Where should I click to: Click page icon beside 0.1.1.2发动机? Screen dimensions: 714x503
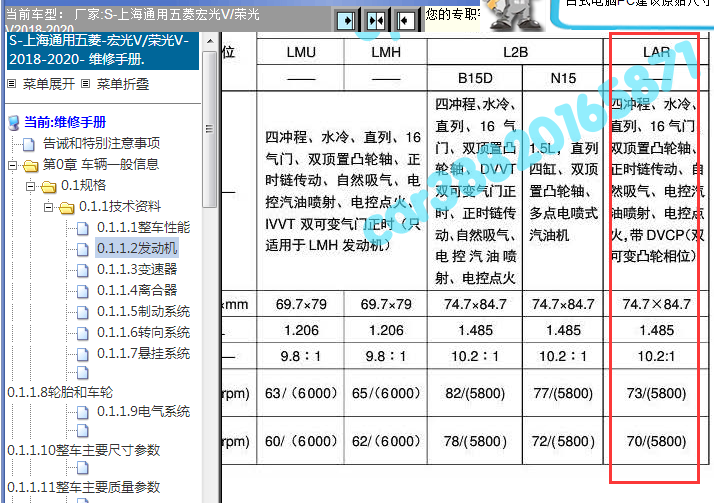pyautogui.click(x=82, y=249)
